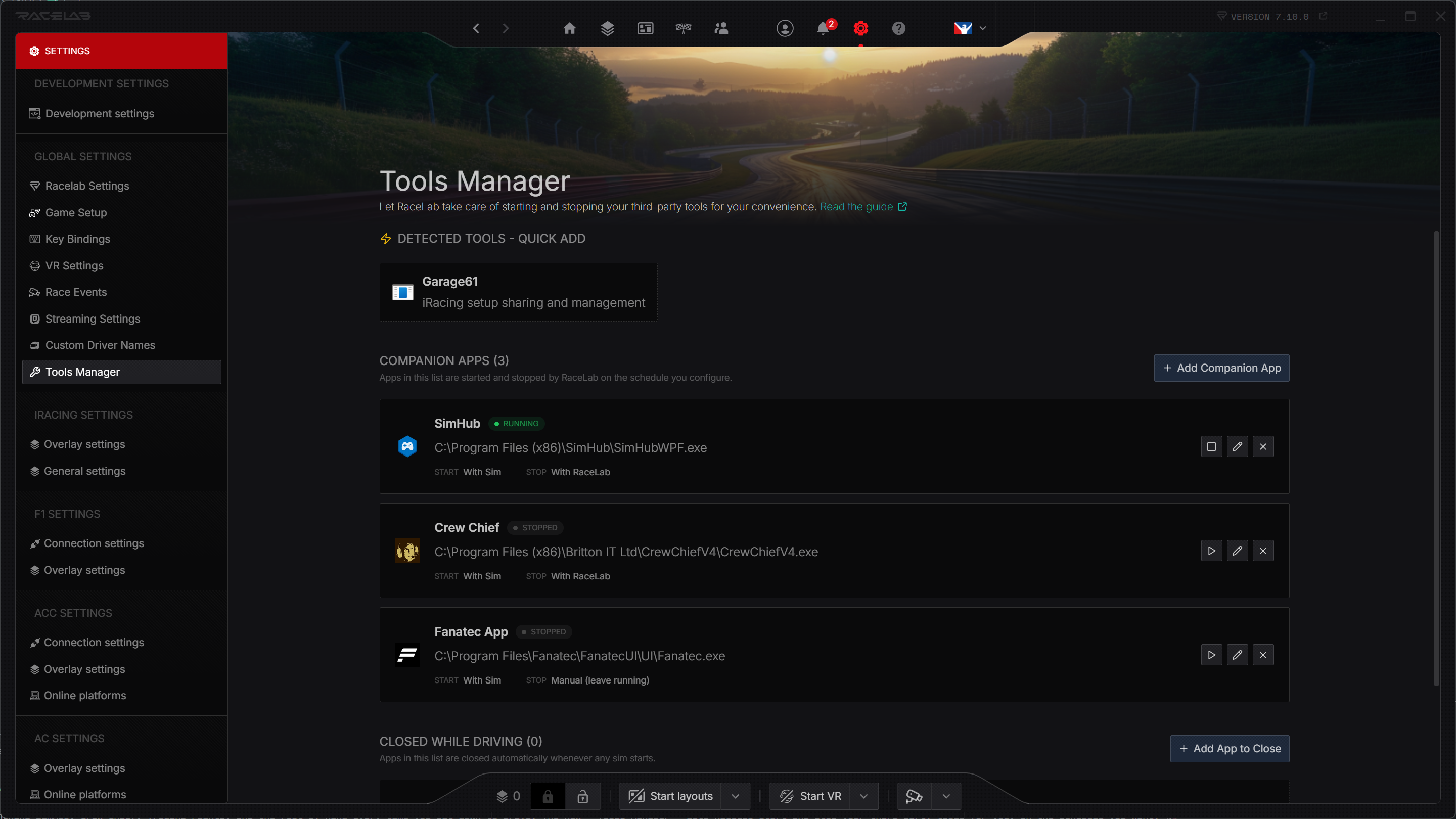
Task: Click Add App to Close button
Action: (1230, 748)
